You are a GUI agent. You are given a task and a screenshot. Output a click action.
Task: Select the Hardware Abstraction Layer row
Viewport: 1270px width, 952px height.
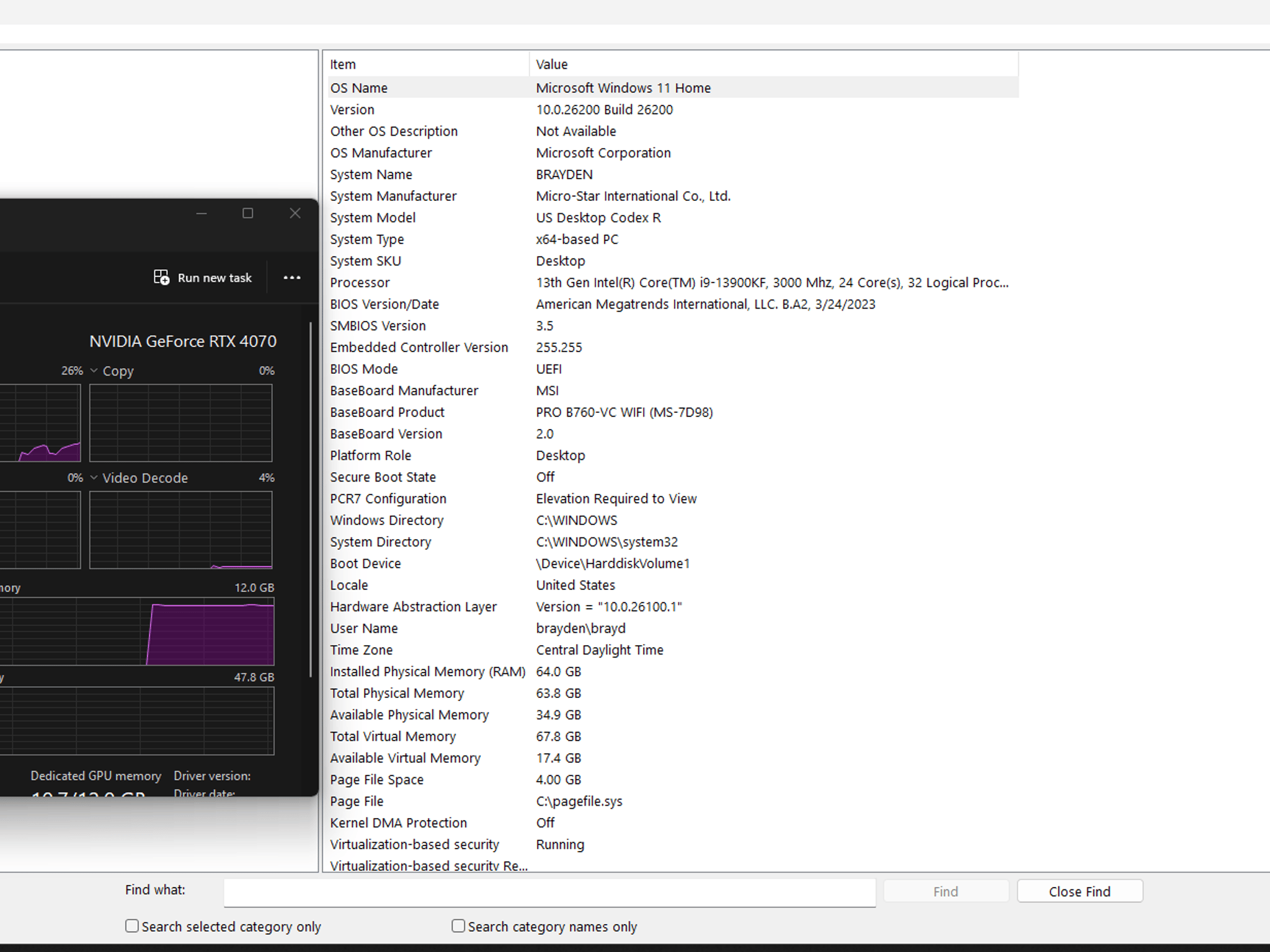pyautogui.click(x=673, y=607)
